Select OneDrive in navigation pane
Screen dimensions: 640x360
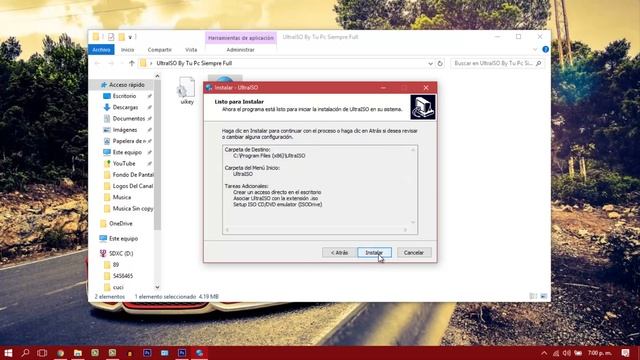click(120, 224)
